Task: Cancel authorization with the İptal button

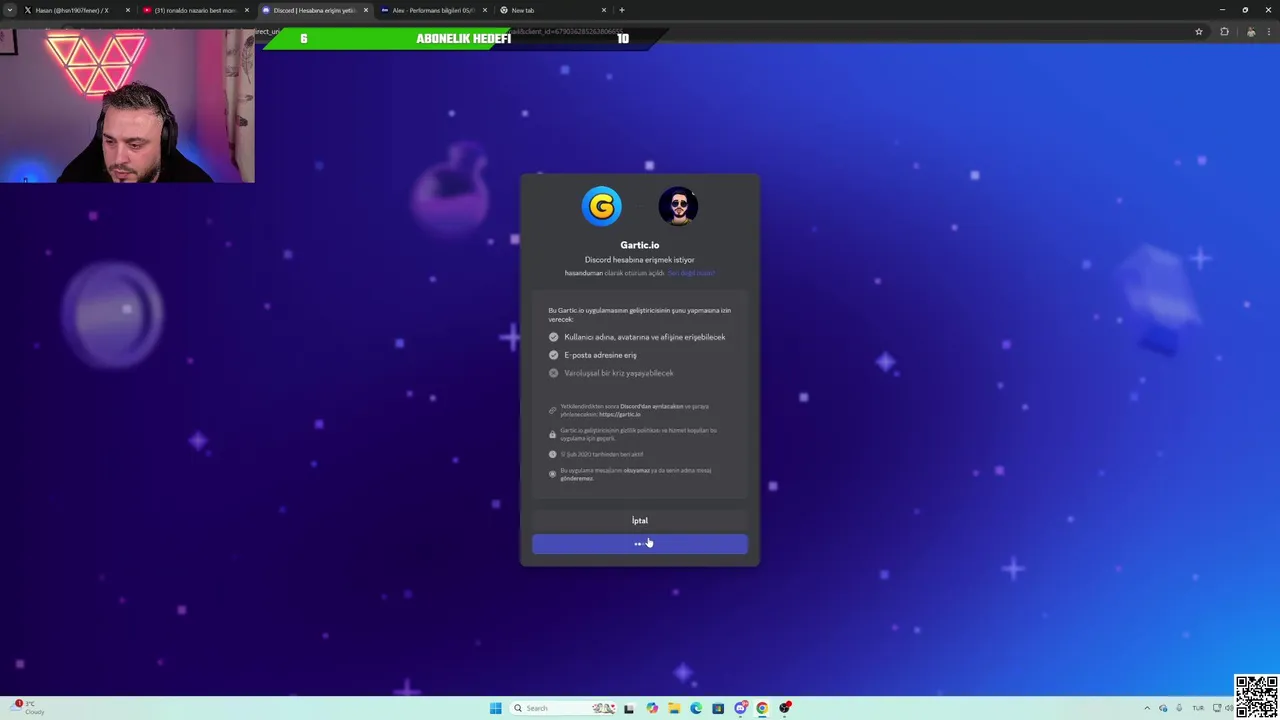Action: 640,520
